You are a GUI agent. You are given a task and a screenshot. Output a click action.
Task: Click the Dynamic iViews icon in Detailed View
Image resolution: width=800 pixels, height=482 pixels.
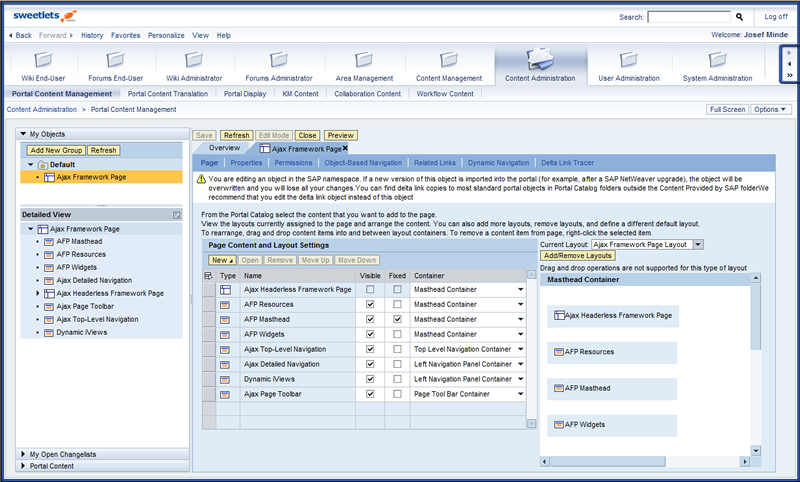click(49, 333)
